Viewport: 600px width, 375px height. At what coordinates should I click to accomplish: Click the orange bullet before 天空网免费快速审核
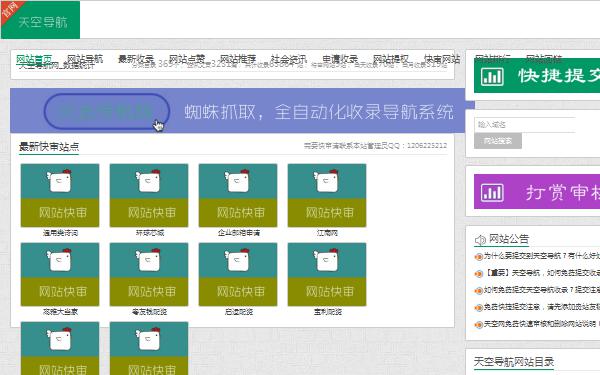(478, 325)
